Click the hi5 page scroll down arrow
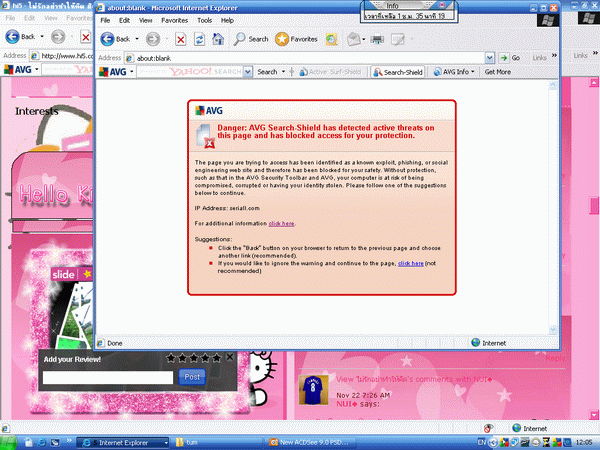Image resolution: width=600 pixels, height=450 pixels. 594,415
